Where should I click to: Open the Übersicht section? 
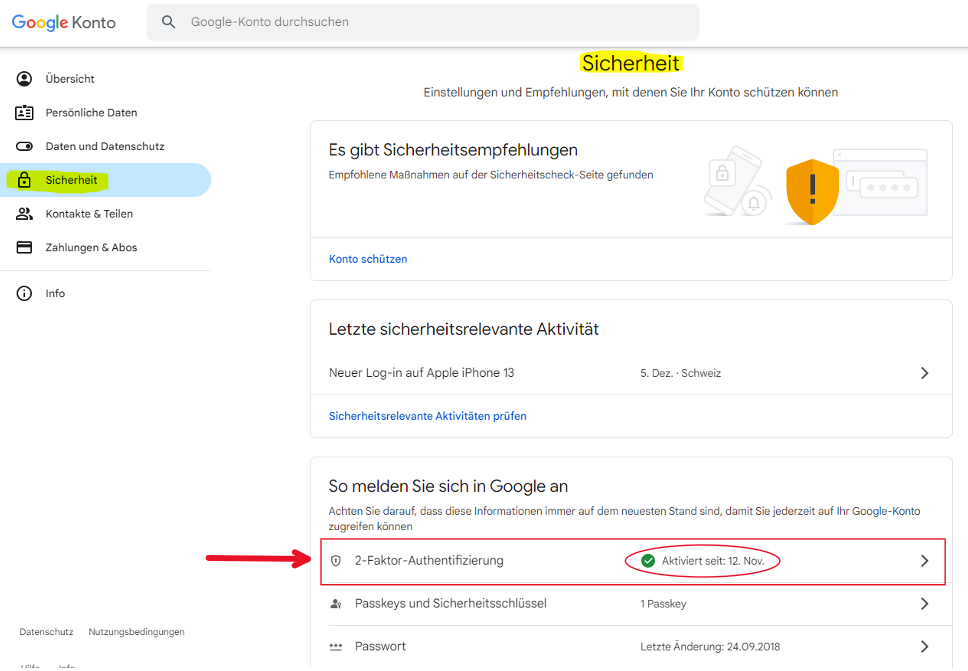coord(70,79)
